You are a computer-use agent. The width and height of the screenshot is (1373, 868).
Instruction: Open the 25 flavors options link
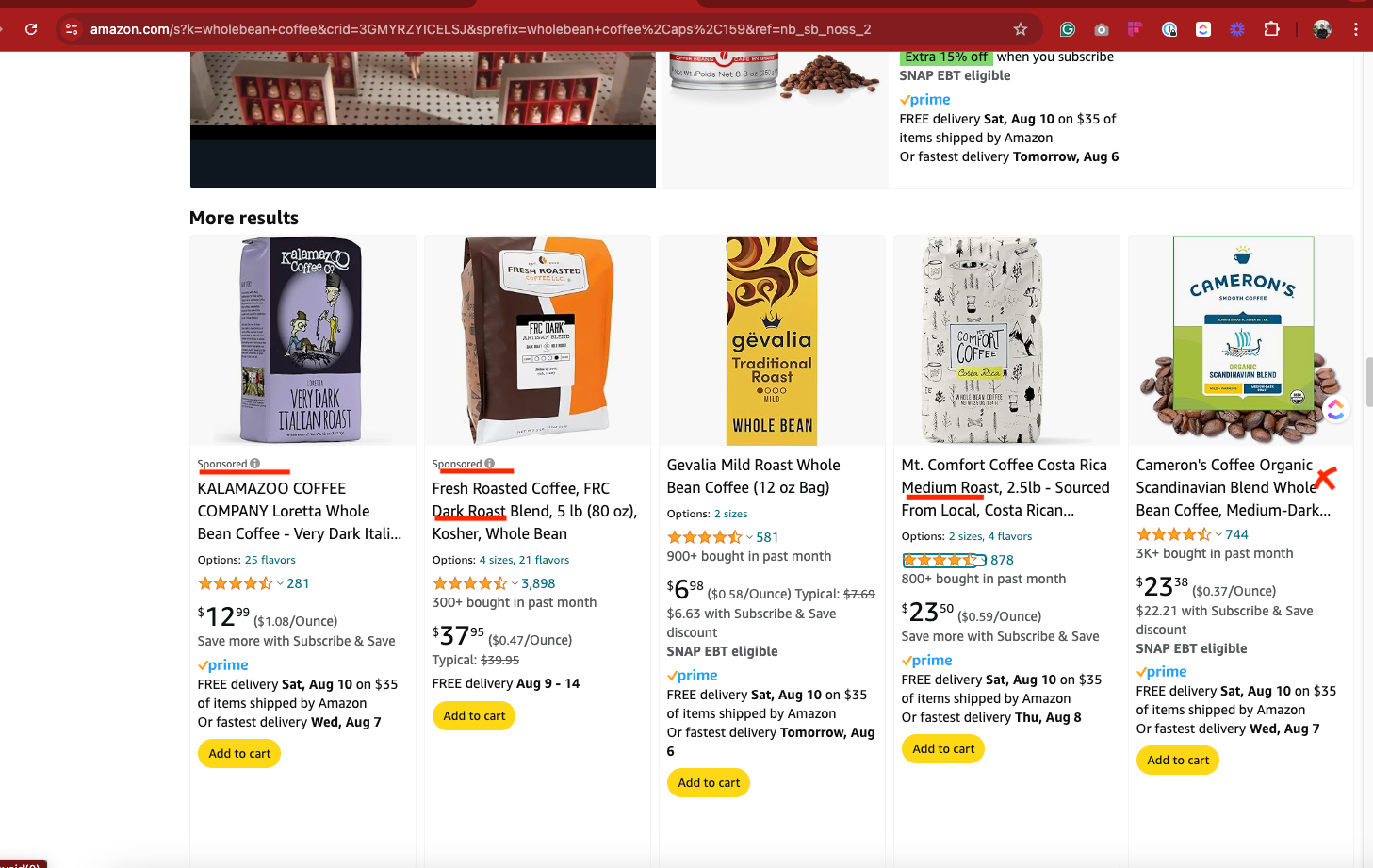pyautogui.click(x=270, y=560)
